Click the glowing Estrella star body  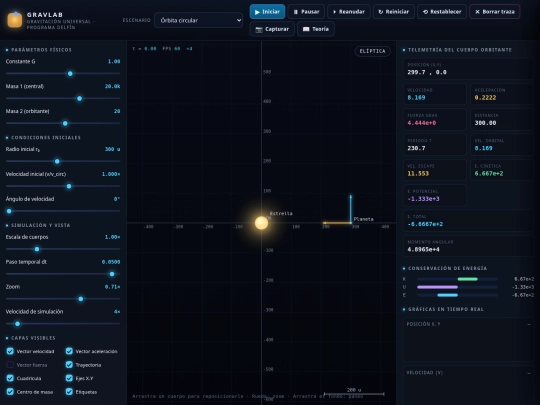pyautogui.click(x=261, y=223)
